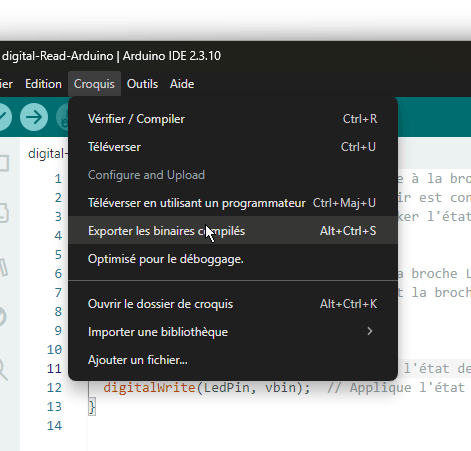Open the Edition menu
471x451 pixels.
click(43, 84)
